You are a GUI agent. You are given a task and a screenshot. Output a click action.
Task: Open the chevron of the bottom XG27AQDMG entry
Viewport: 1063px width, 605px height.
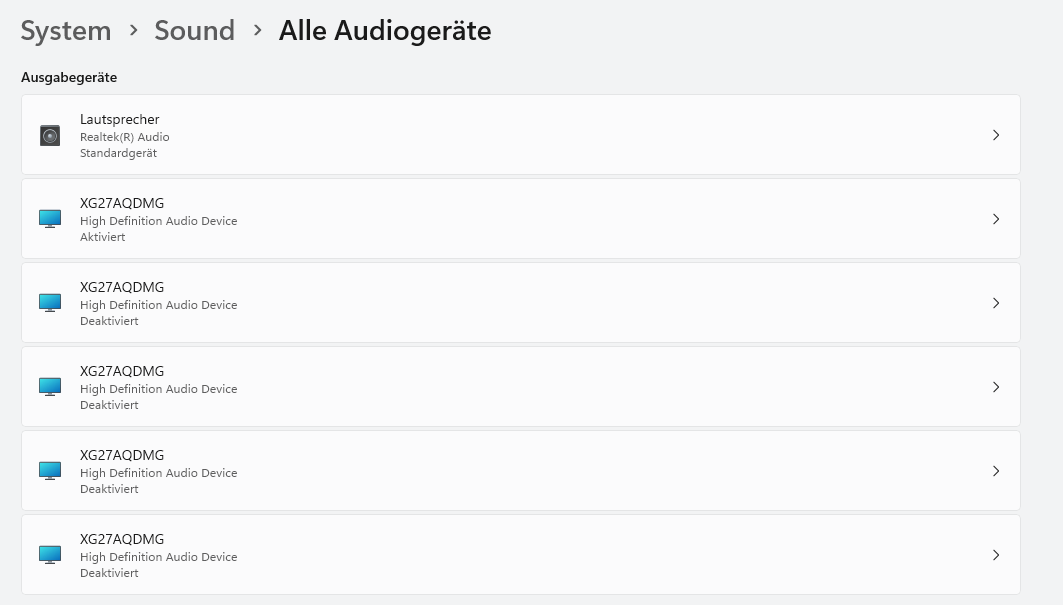click(995, 555)
